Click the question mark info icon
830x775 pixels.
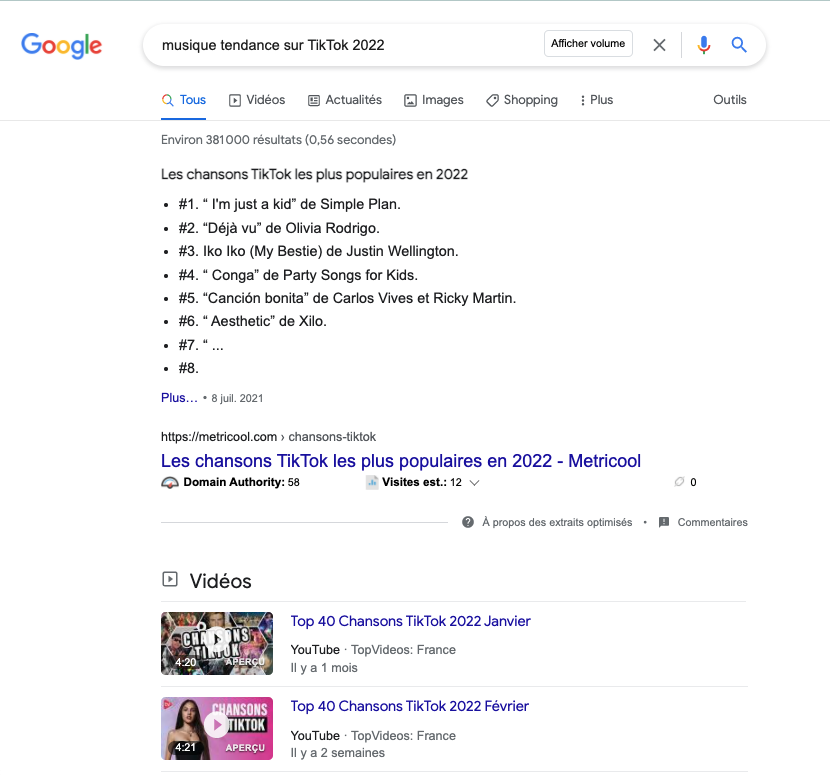click(x=468, y=522)
